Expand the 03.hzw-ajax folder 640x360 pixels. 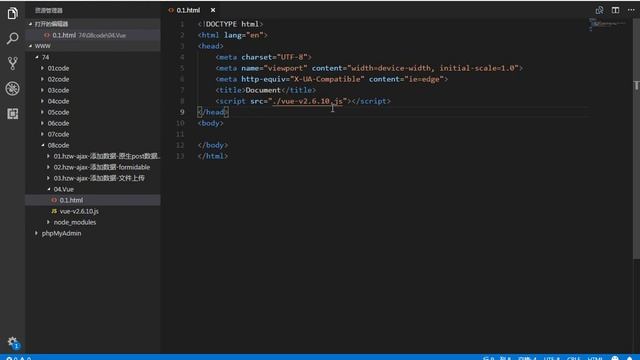point(49,178)
